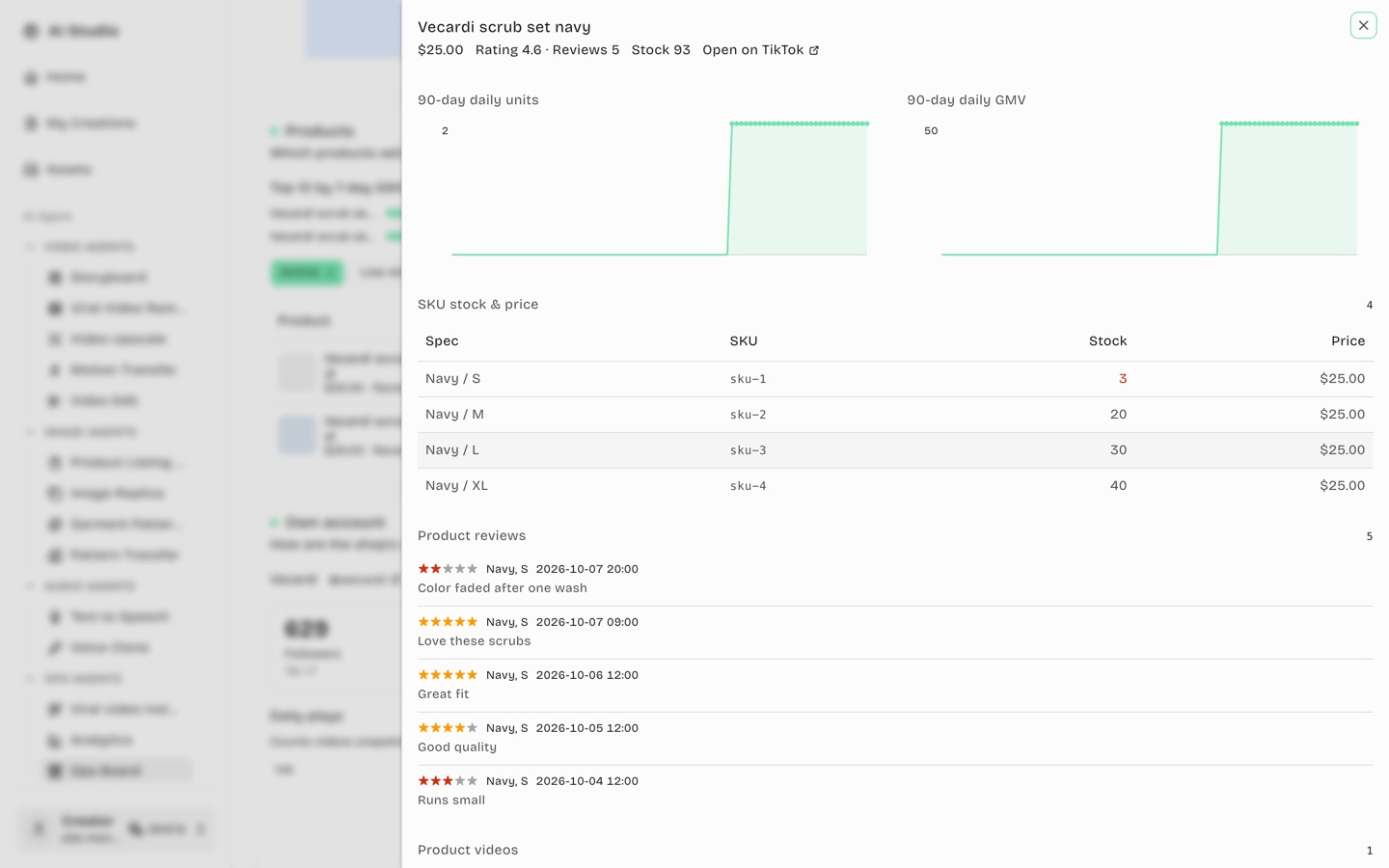The height and width of the screenshot is (868, 1389).
Task: Click the review text Runs small
Action: (x=451, y=800)
